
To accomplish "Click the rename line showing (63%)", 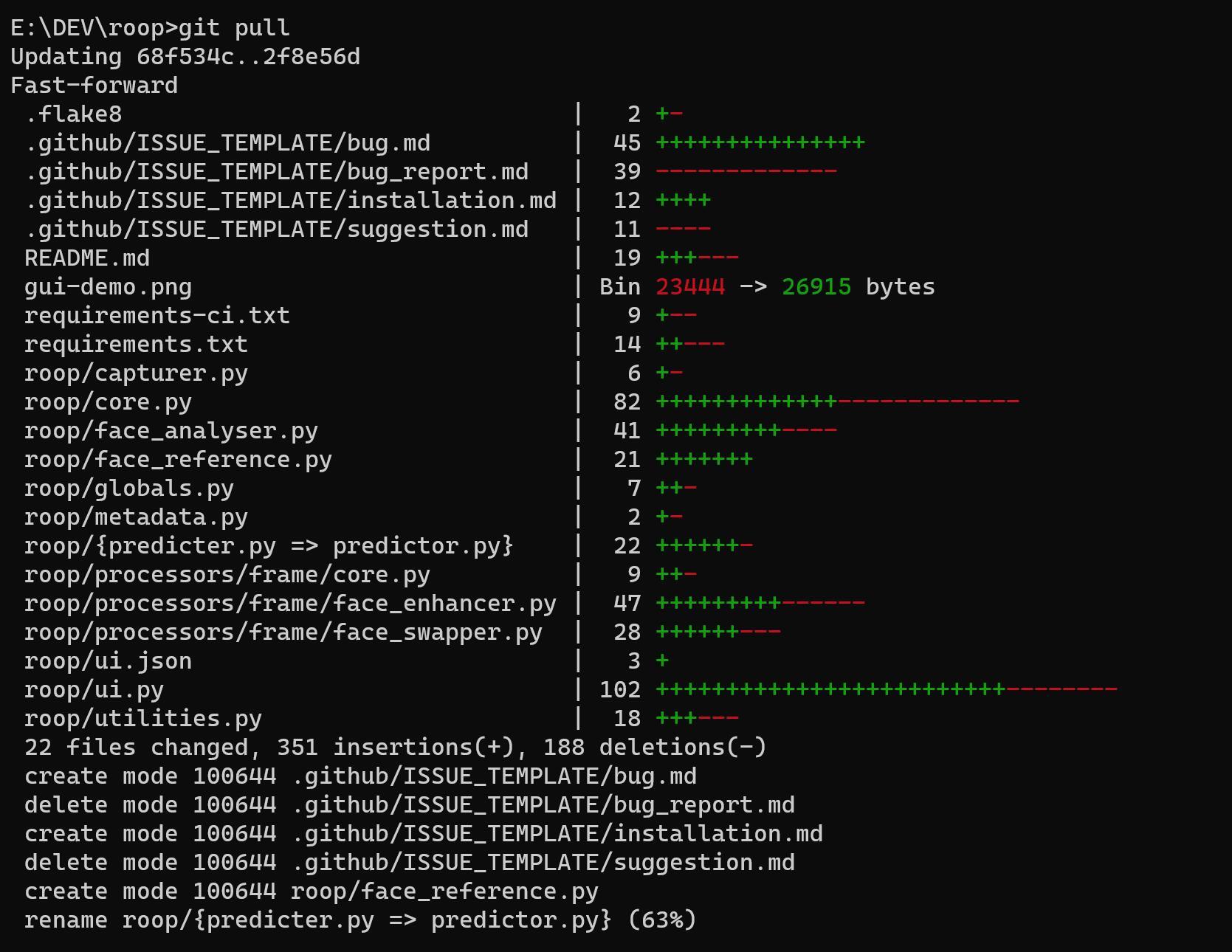I will 360,920.
